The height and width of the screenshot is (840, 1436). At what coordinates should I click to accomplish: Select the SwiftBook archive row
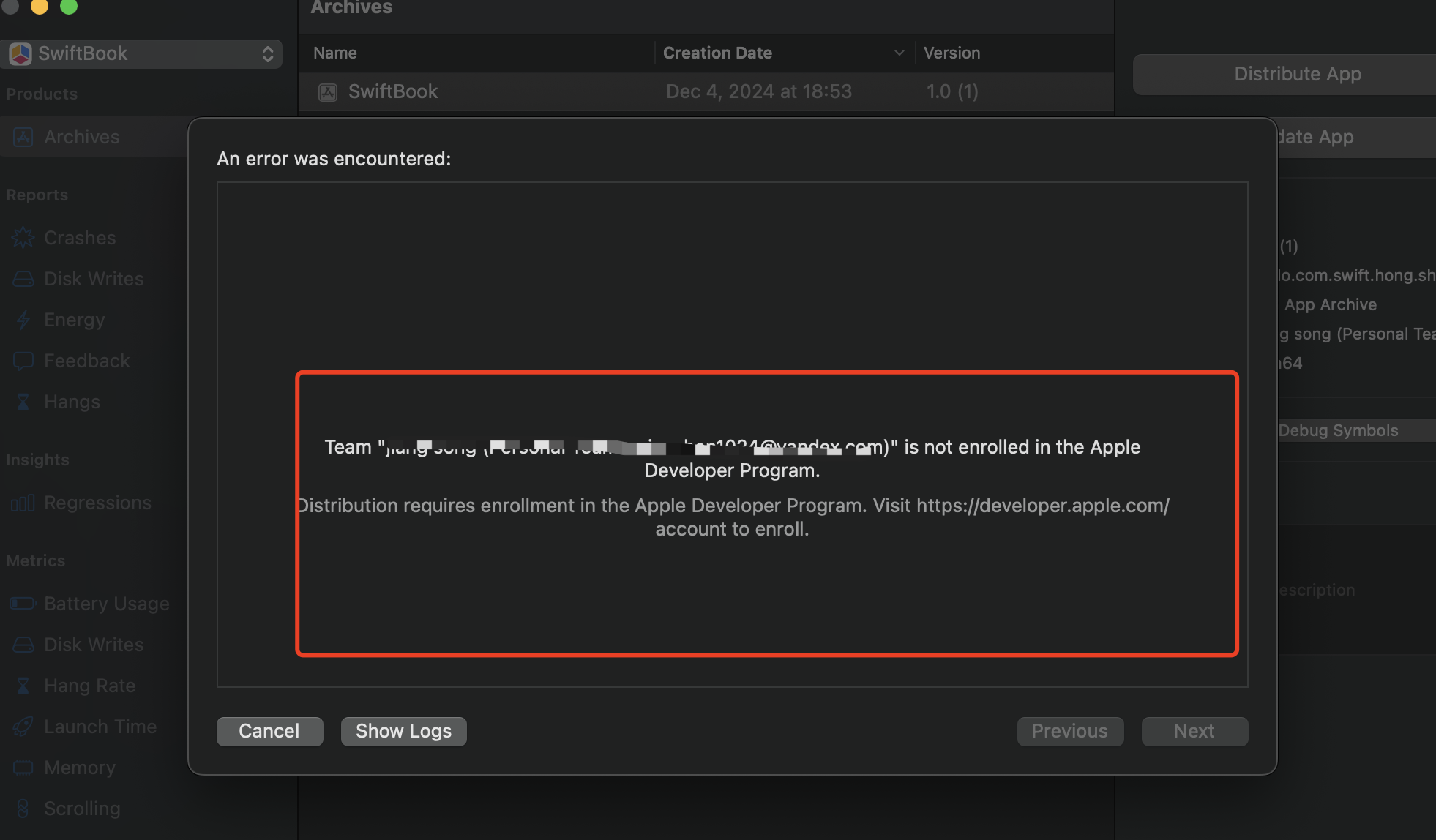pyautogui.click(x=393, y=91)
